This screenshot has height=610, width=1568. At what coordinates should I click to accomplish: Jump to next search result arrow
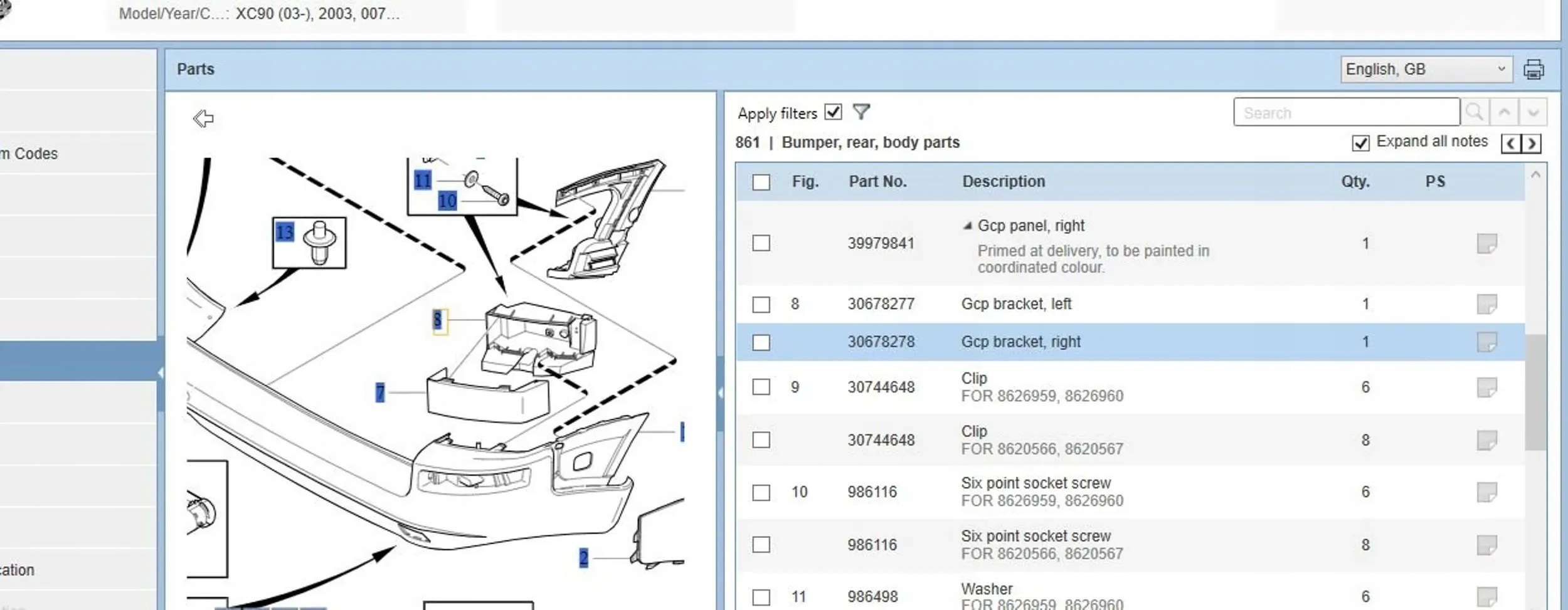pyautogui.click(x=1533, y=112)
